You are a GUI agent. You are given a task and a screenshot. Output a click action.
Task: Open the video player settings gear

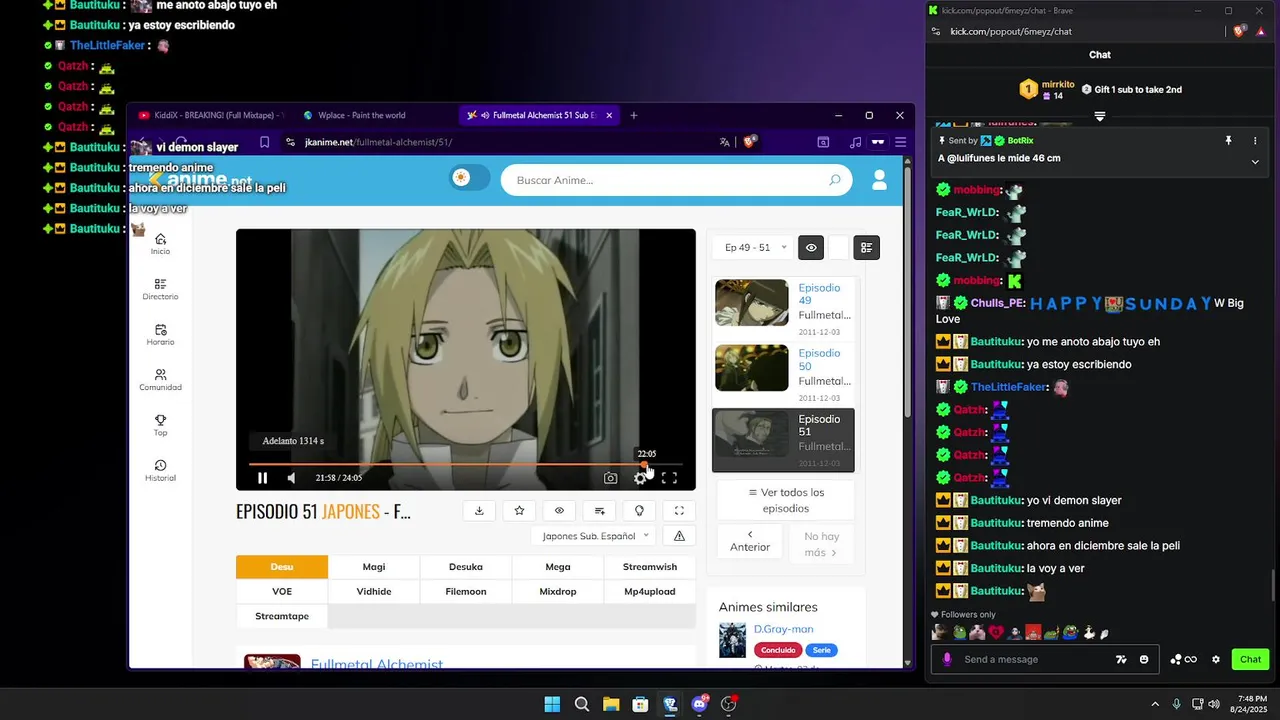click(640, 478)
